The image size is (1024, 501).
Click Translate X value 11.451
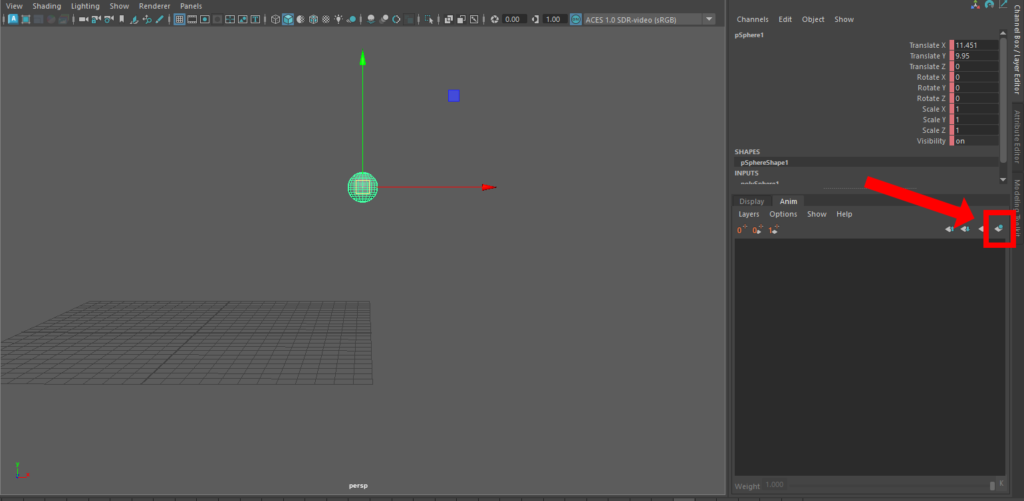[976, 45]
